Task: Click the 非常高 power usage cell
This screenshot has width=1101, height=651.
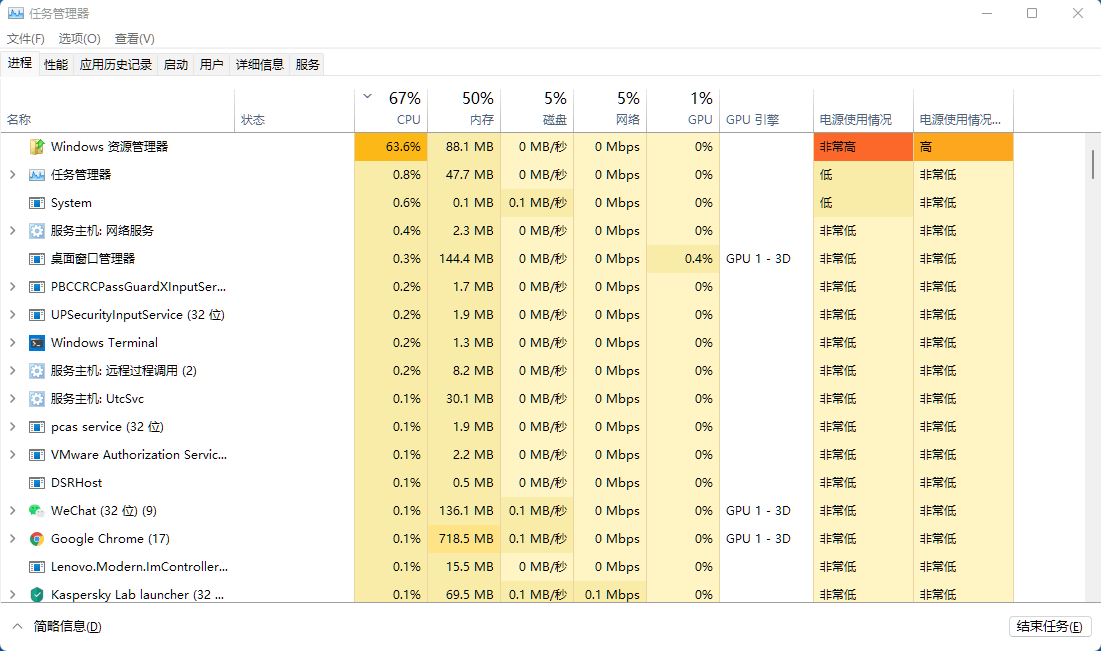Action: click(864, 147)
